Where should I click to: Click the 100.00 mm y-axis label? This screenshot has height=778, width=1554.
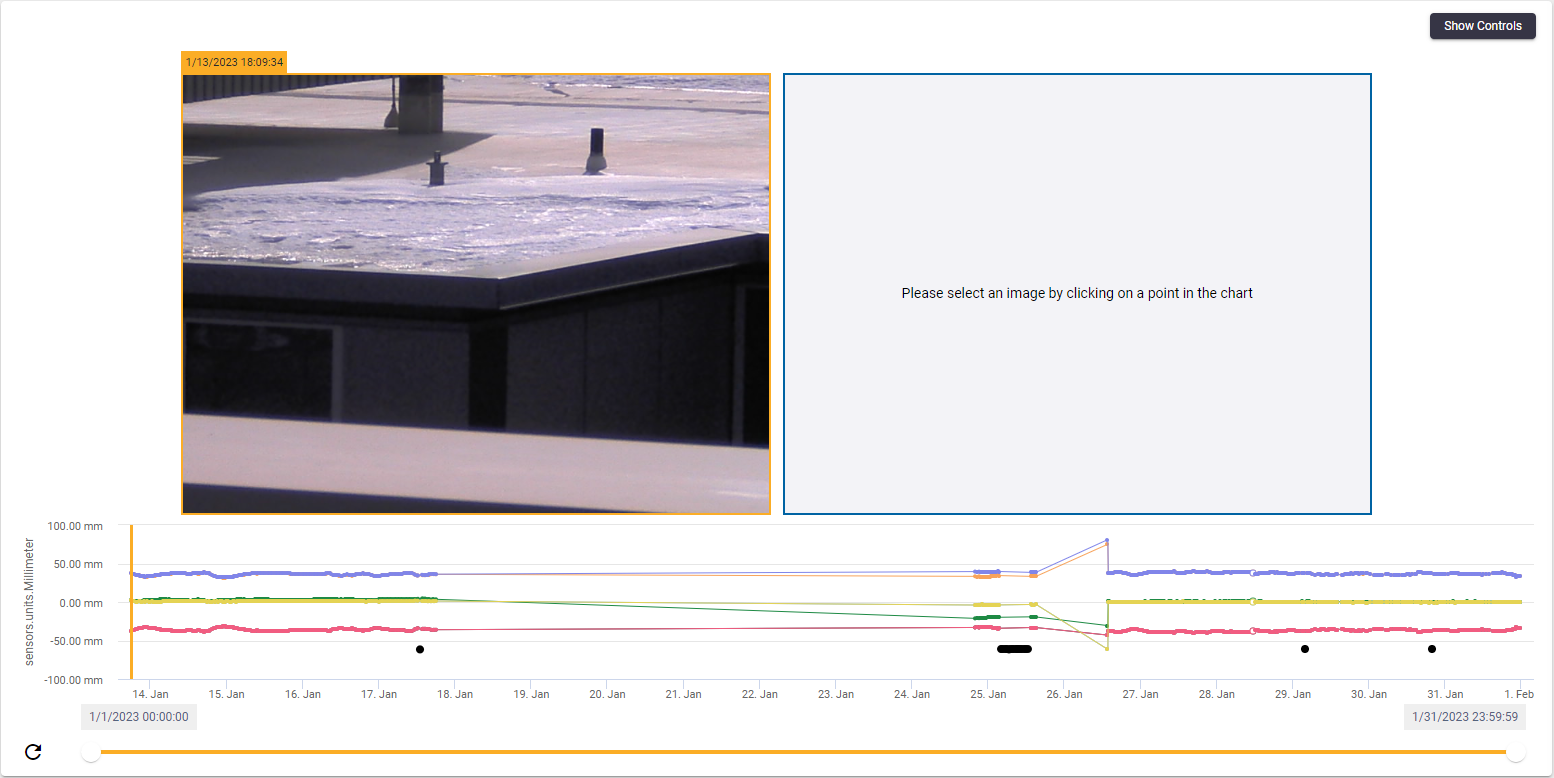click(x=76, y=526)
